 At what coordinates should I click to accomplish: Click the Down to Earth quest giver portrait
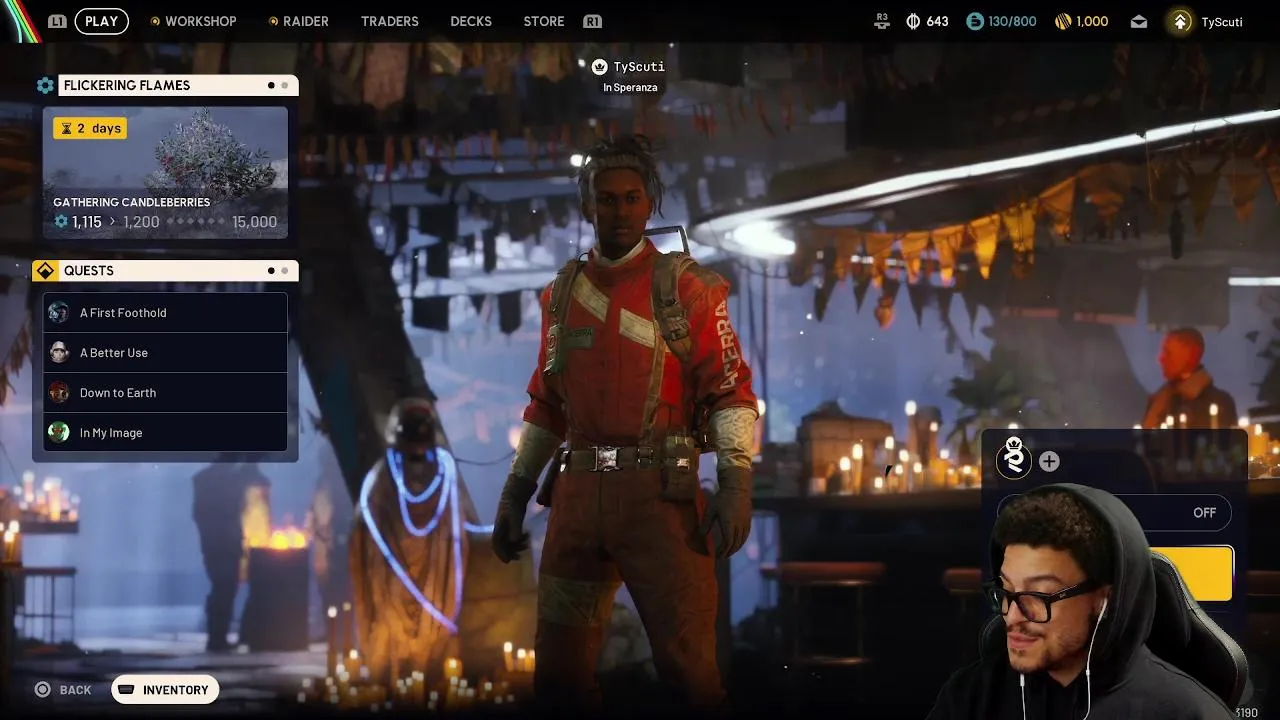(59, 392)
